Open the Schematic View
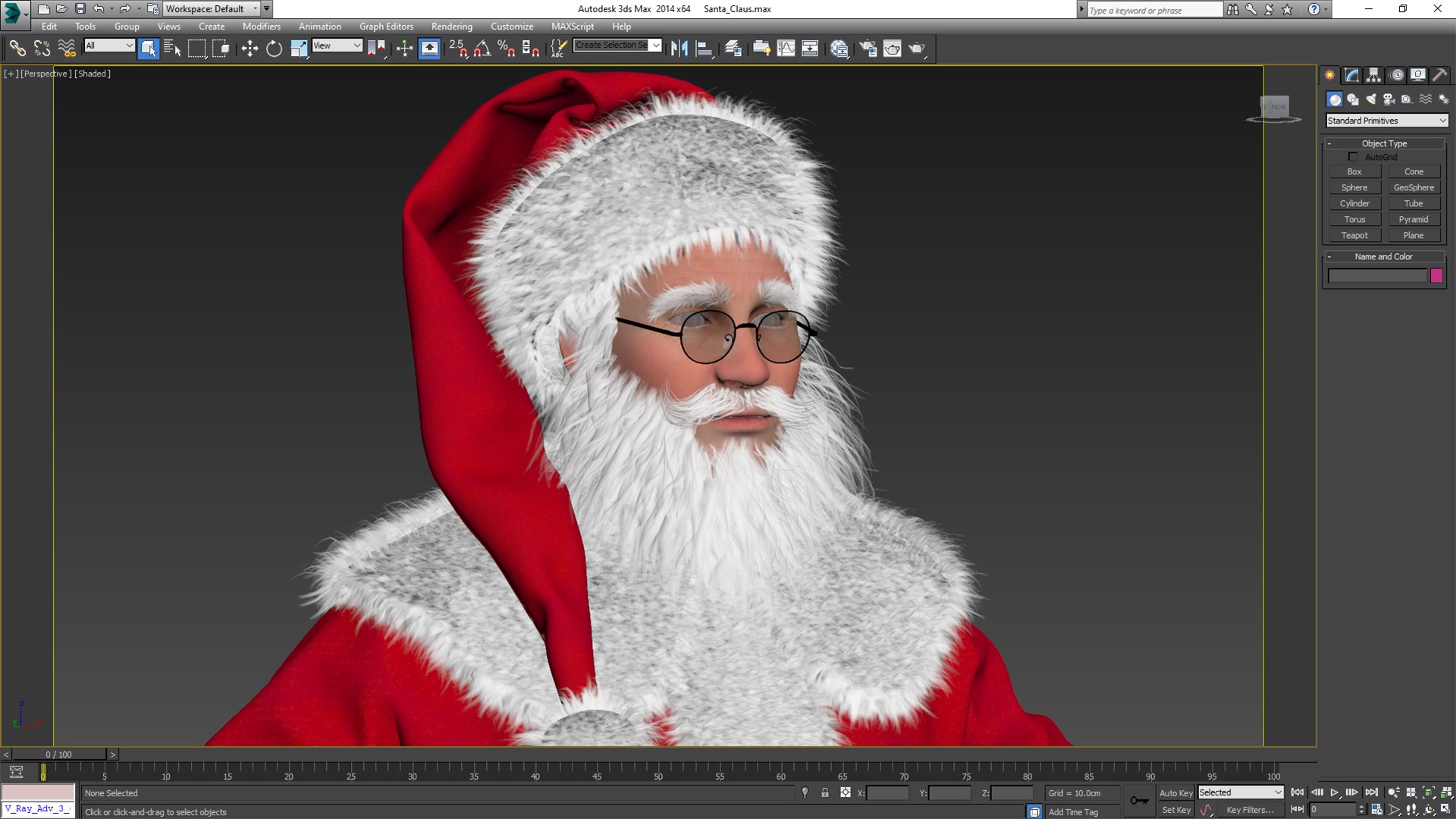Screen dimensions: 1456x819 (x=810, y=49)
